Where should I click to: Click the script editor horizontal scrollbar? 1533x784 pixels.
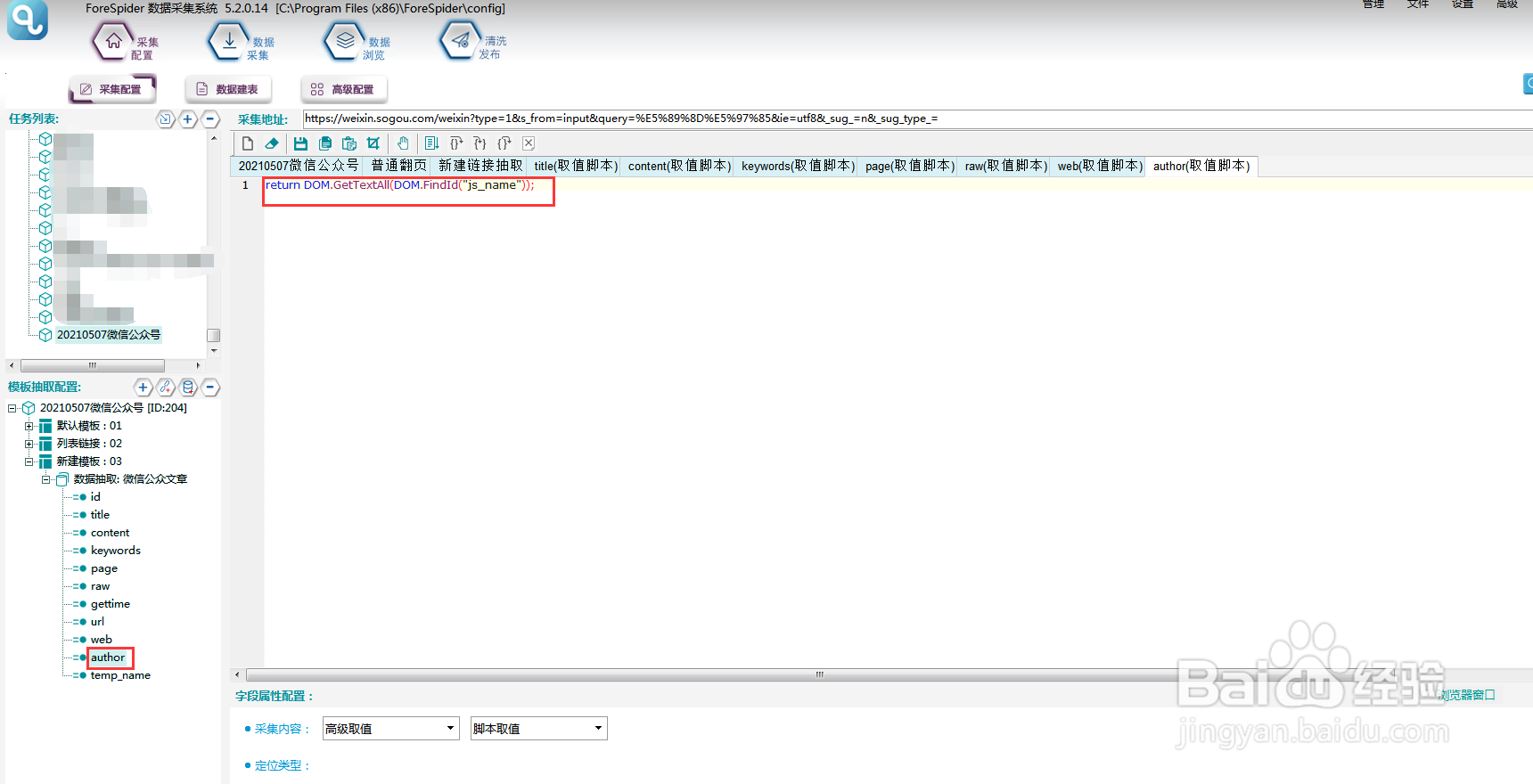(820, 674)
